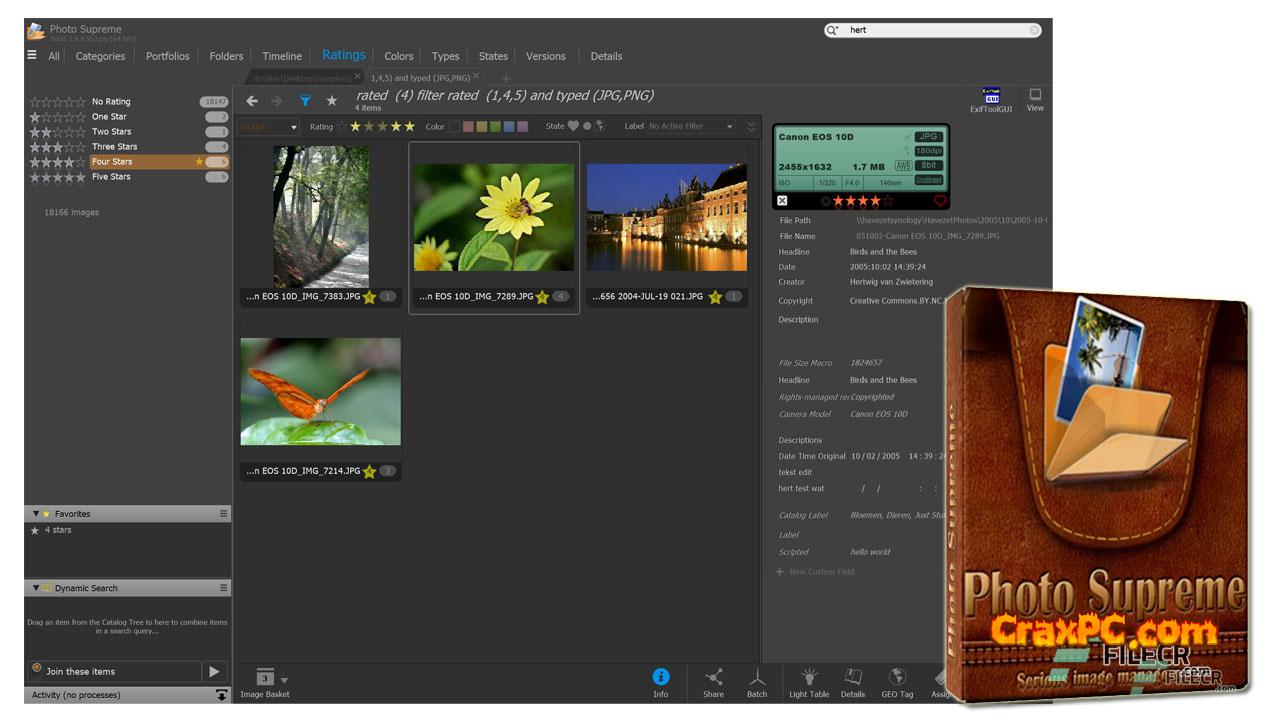Launch ExifToolGUI from the toolbar
1280x720 pixels.
[991, 98]
